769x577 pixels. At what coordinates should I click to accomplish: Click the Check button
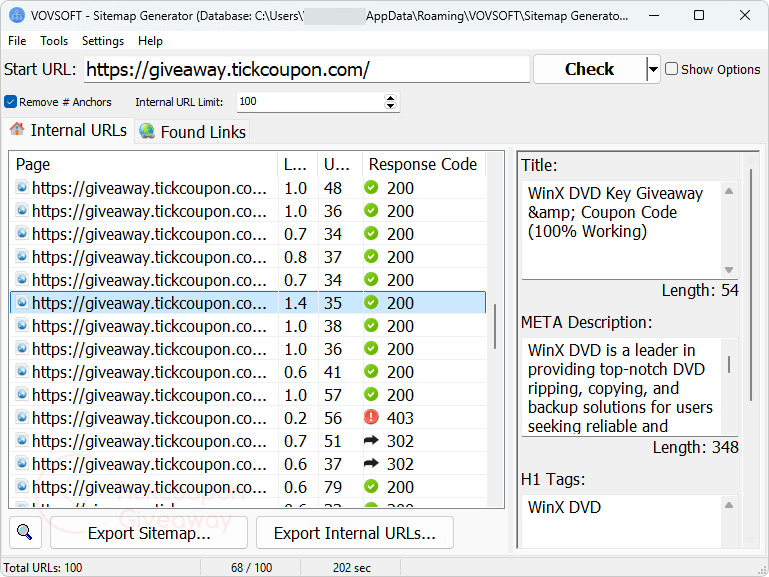590,70
